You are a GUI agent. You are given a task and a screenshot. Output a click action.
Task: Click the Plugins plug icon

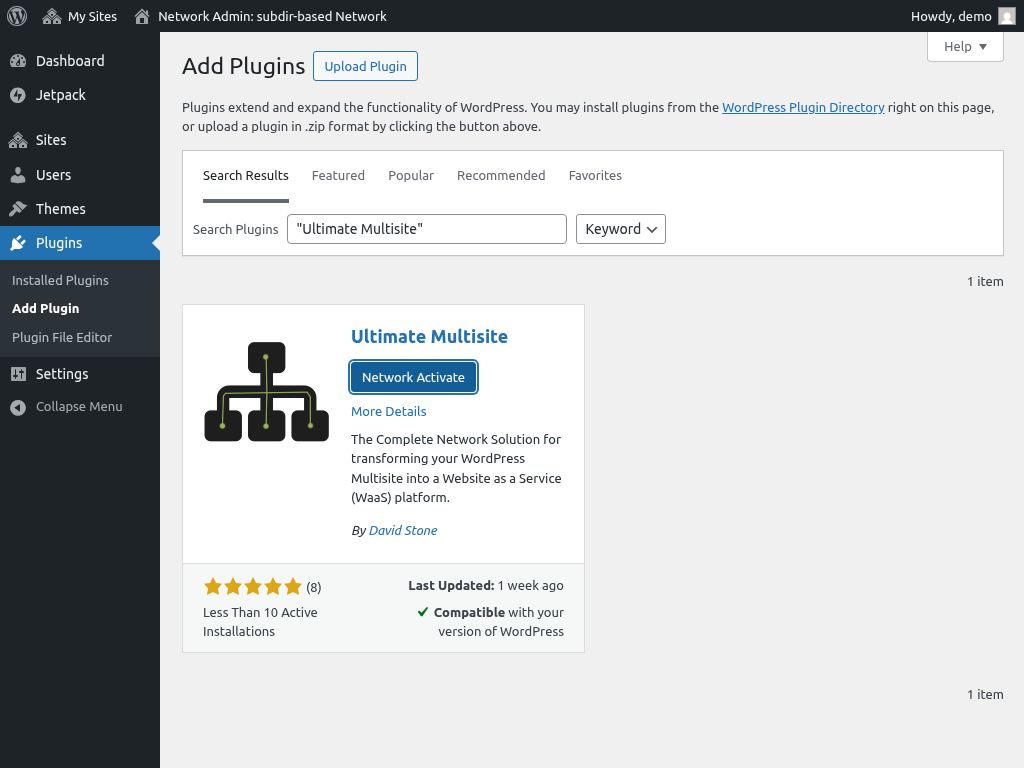coord(18,243)
